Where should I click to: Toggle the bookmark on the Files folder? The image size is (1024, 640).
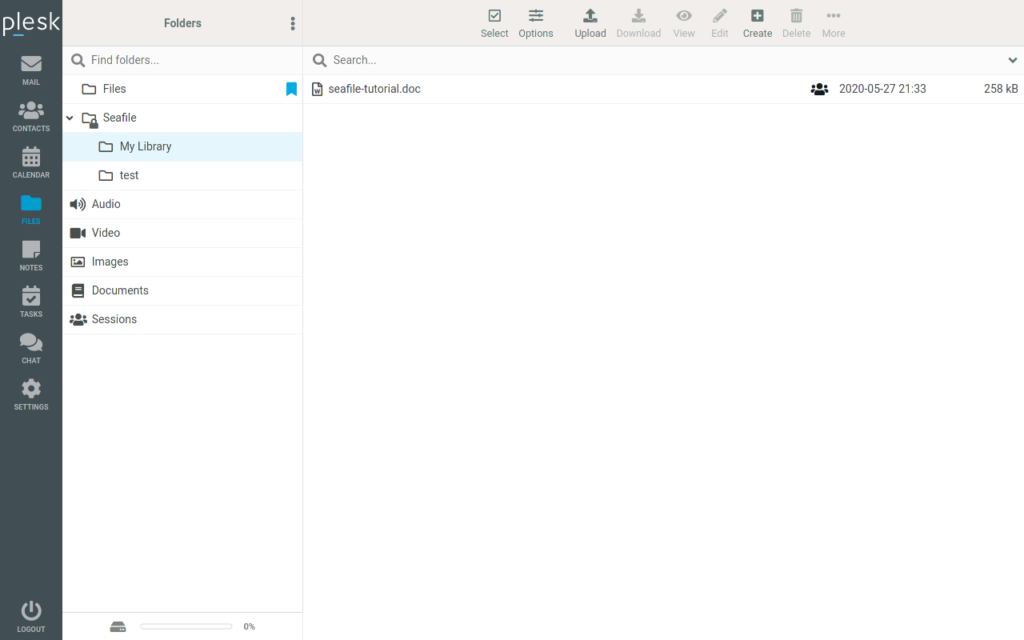pyautogui.click(x=291, y=88)
